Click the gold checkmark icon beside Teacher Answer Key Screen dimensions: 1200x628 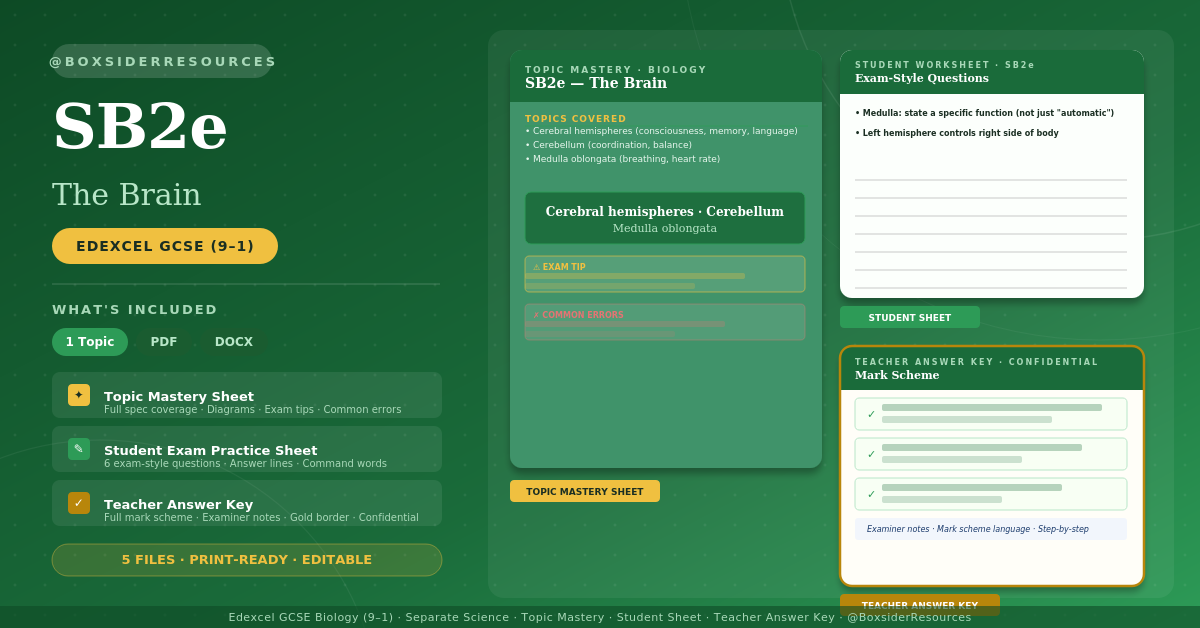coord(79,503)
